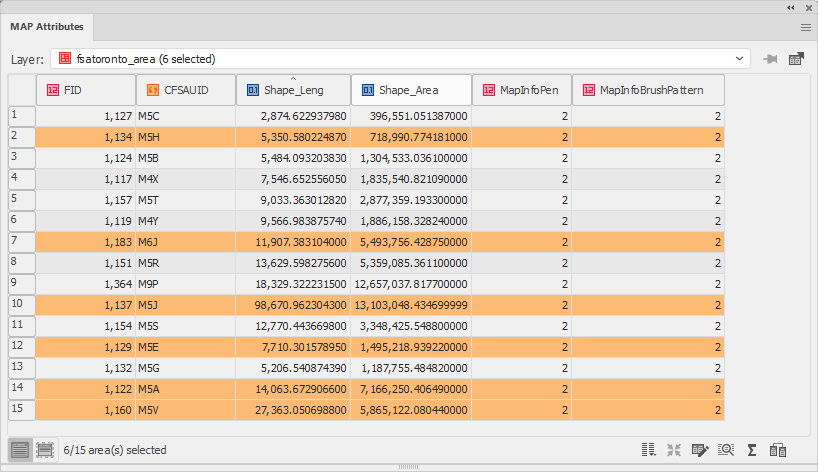Click the MapInfoPen column header
The height and width of the screenshot is (472, 818).
pyautogui.click(x=522, y=90)
